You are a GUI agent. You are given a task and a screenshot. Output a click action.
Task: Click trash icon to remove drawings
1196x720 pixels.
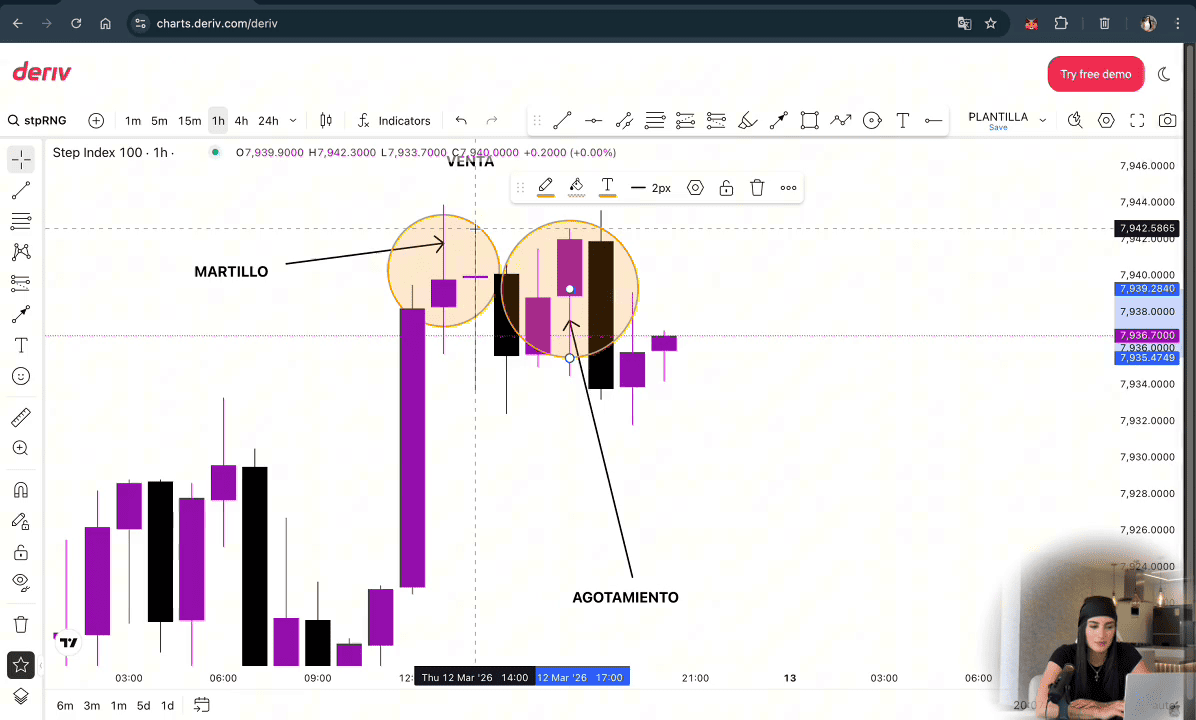[20, 624]
